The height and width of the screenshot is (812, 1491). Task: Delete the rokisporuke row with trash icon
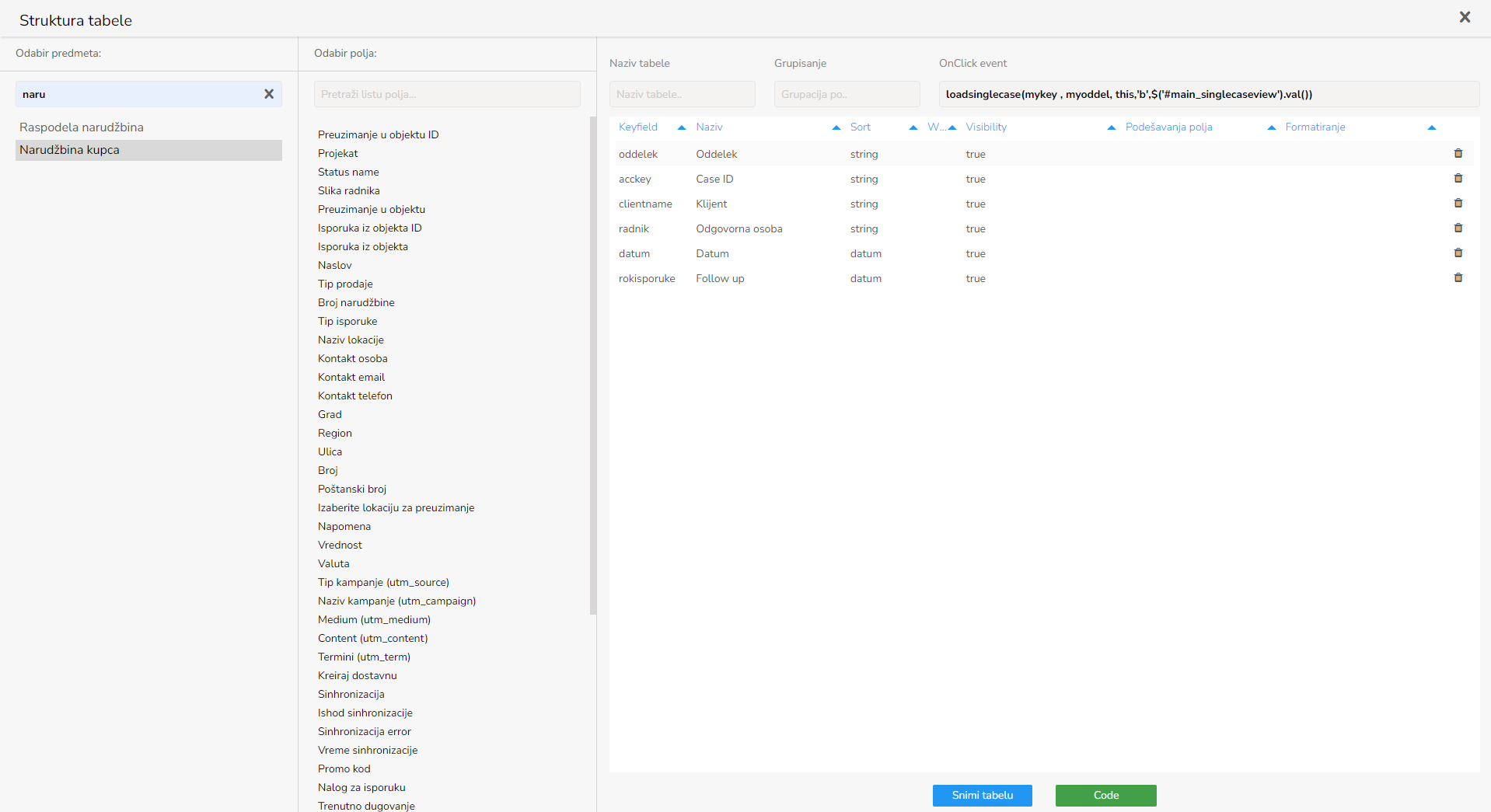[1458, 278]
